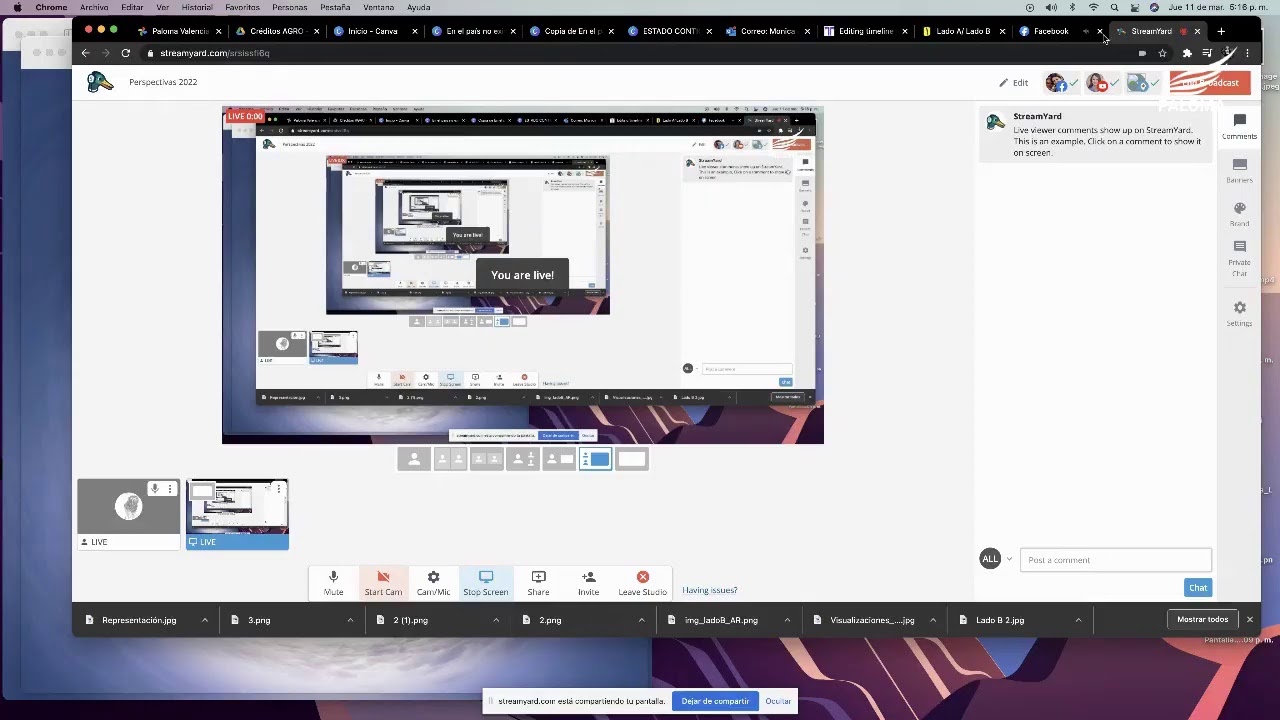Leave the studio with Leave Studio
The height and width of the screenshot is (720, 1280).
coord(642,583)
